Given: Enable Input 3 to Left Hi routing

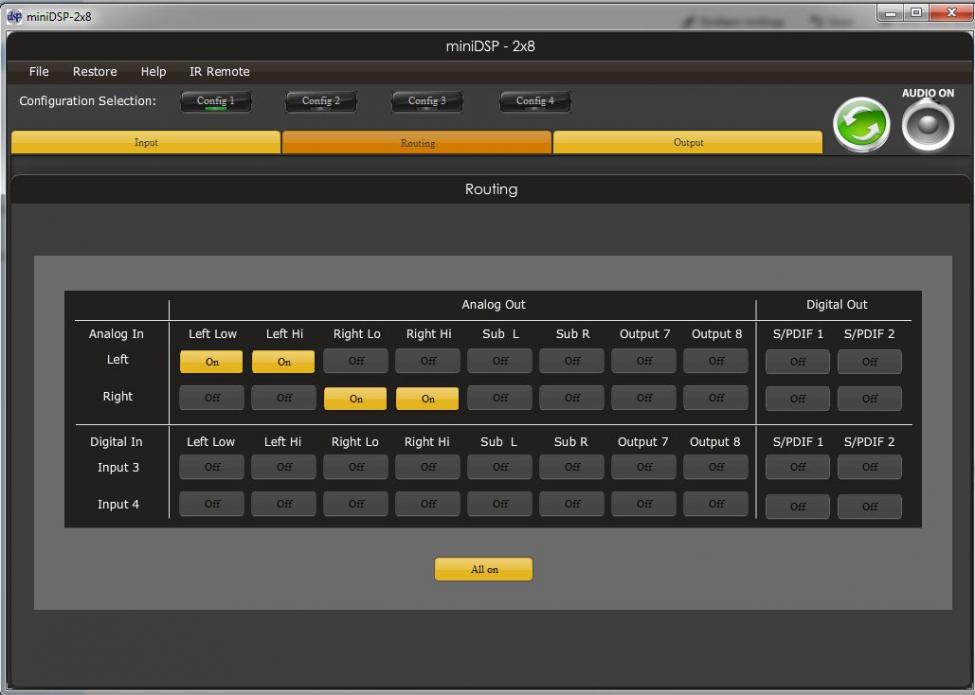Looking at the screenshot, I should pos(284,467).
